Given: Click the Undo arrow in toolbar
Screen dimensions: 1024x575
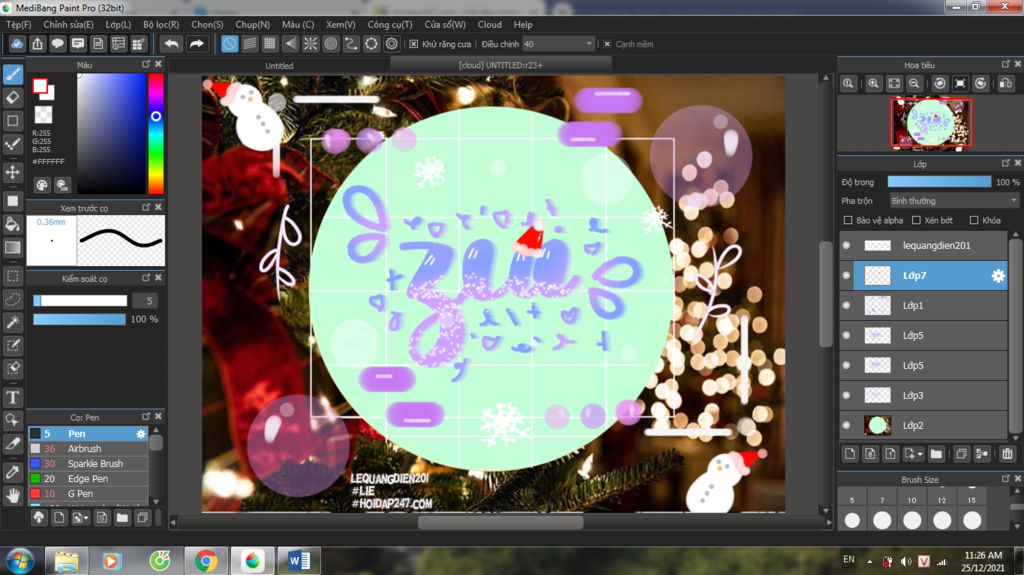Looking at the screenshot, I should (x=172, y=44).
